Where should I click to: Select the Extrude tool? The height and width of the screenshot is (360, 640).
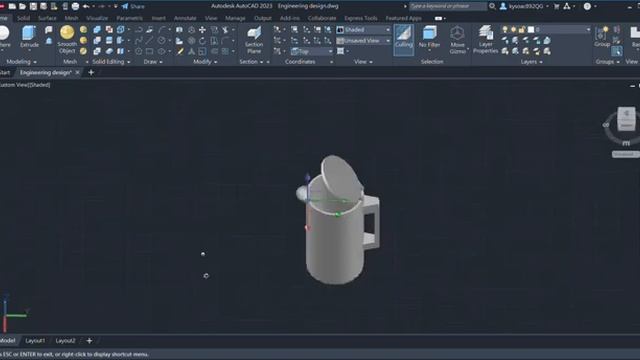pyautogui.click(x=29, y=37)
